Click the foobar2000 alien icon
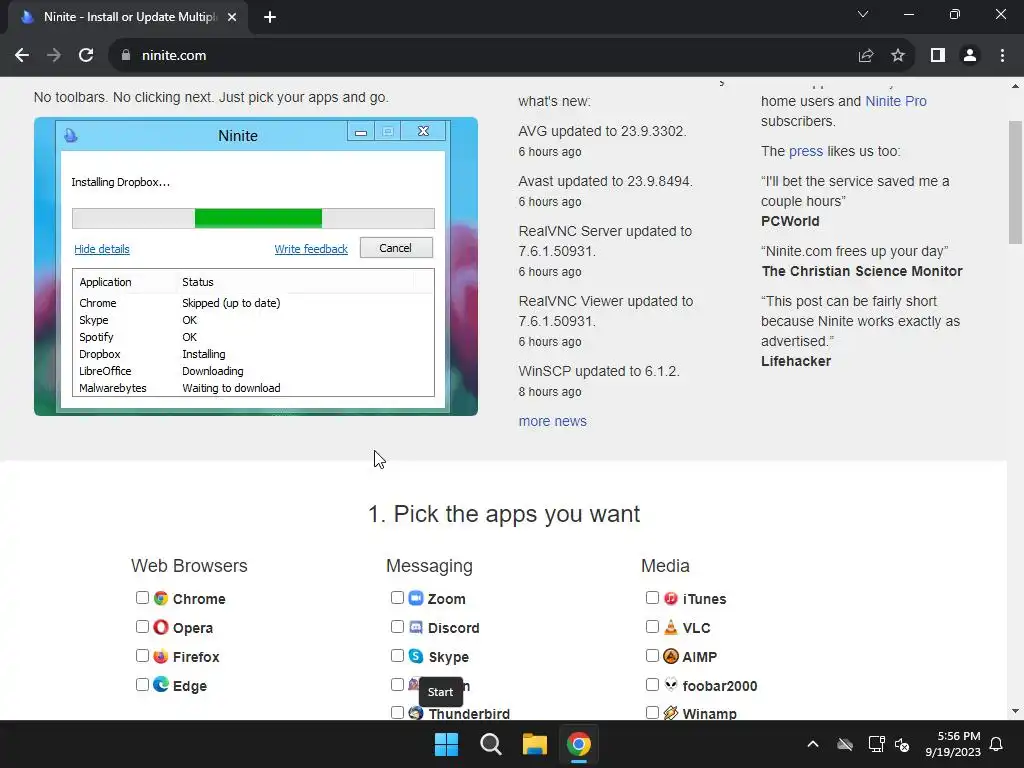1024x768 pixels. (671, 684)
